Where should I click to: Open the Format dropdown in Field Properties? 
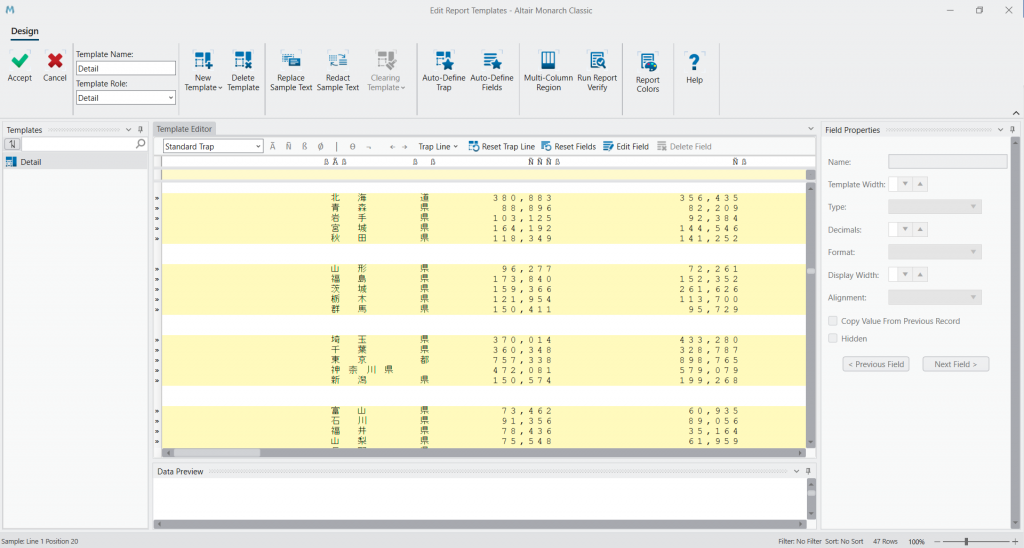(935, 252)
